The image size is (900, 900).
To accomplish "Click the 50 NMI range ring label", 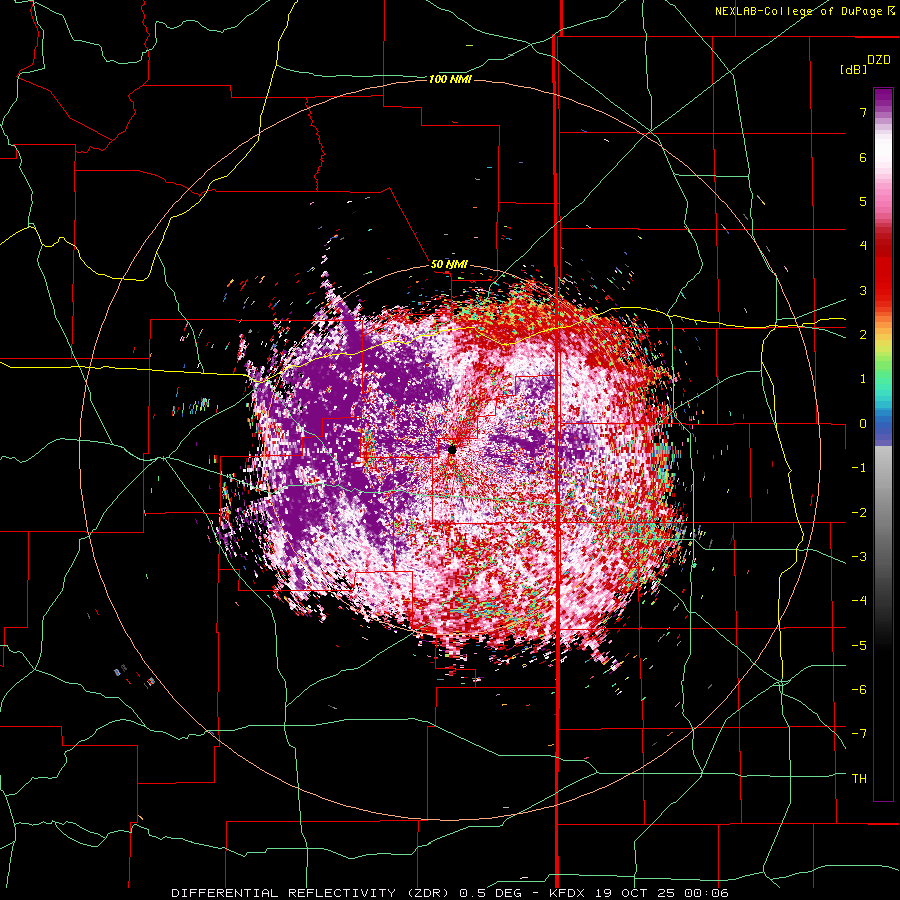I will [x=449, y=265].
